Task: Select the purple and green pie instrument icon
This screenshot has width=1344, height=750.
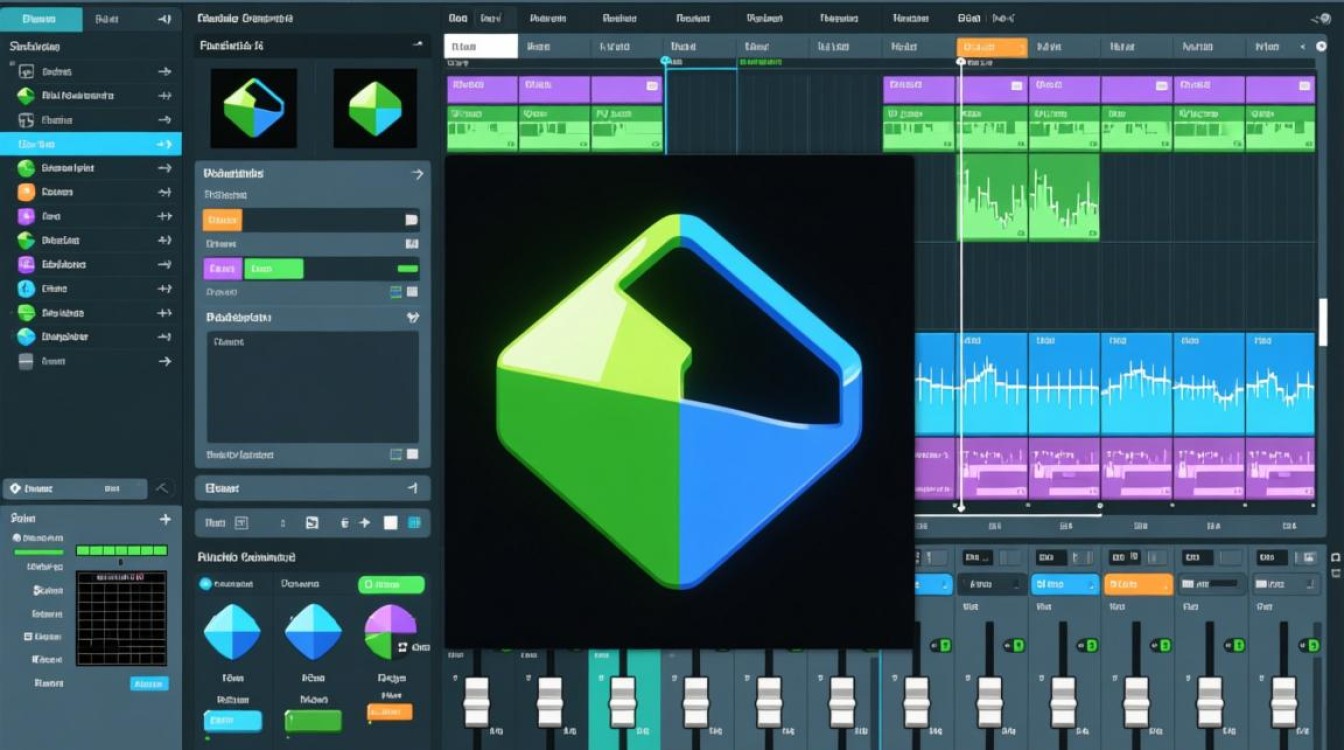Action: click(389, 631)
